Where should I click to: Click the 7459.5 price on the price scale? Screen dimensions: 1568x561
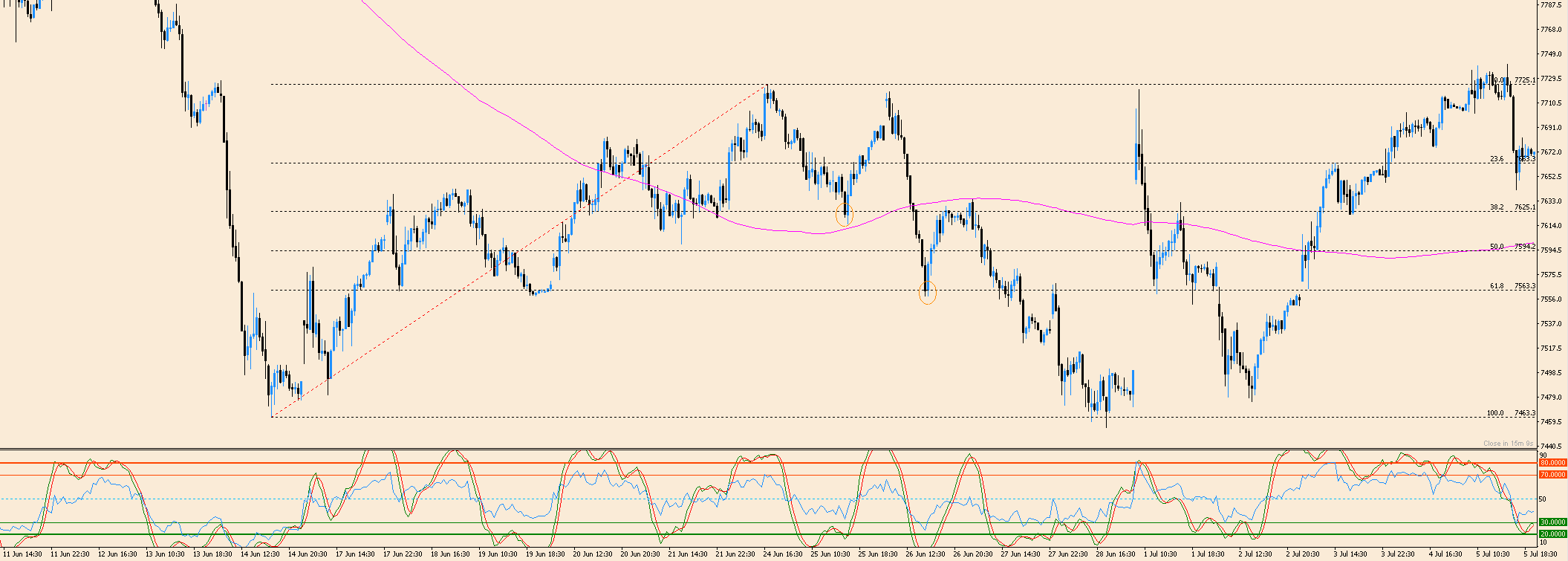point(1551,421)
